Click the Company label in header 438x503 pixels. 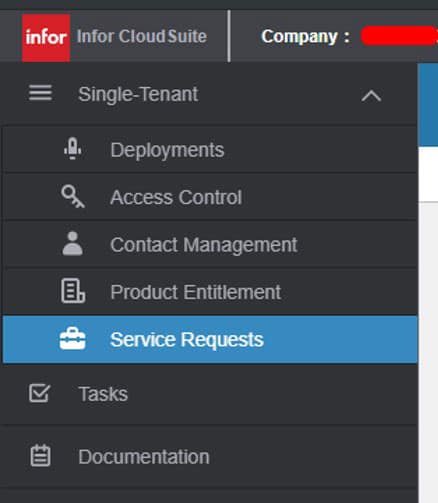(x=305, y=36)
